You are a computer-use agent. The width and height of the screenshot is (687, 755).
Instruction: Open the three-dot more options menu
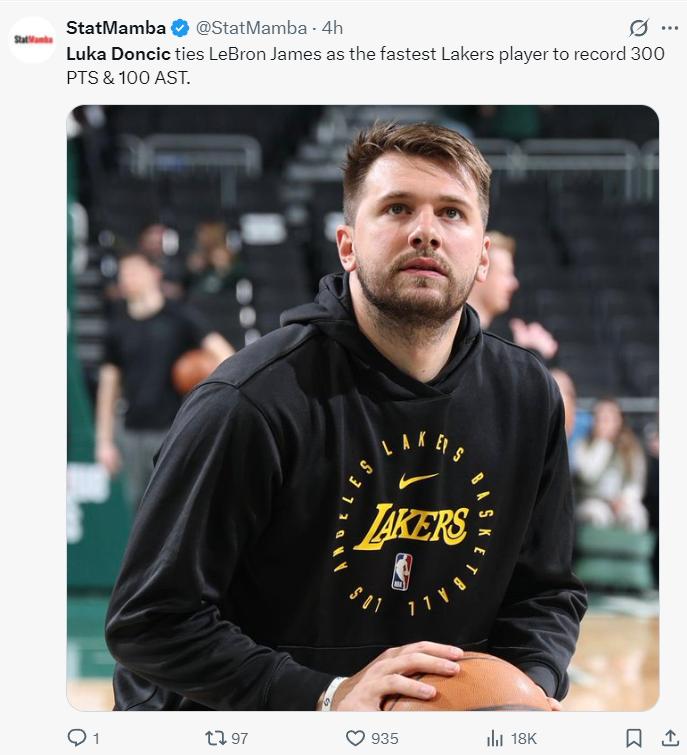tap(670, 28)
